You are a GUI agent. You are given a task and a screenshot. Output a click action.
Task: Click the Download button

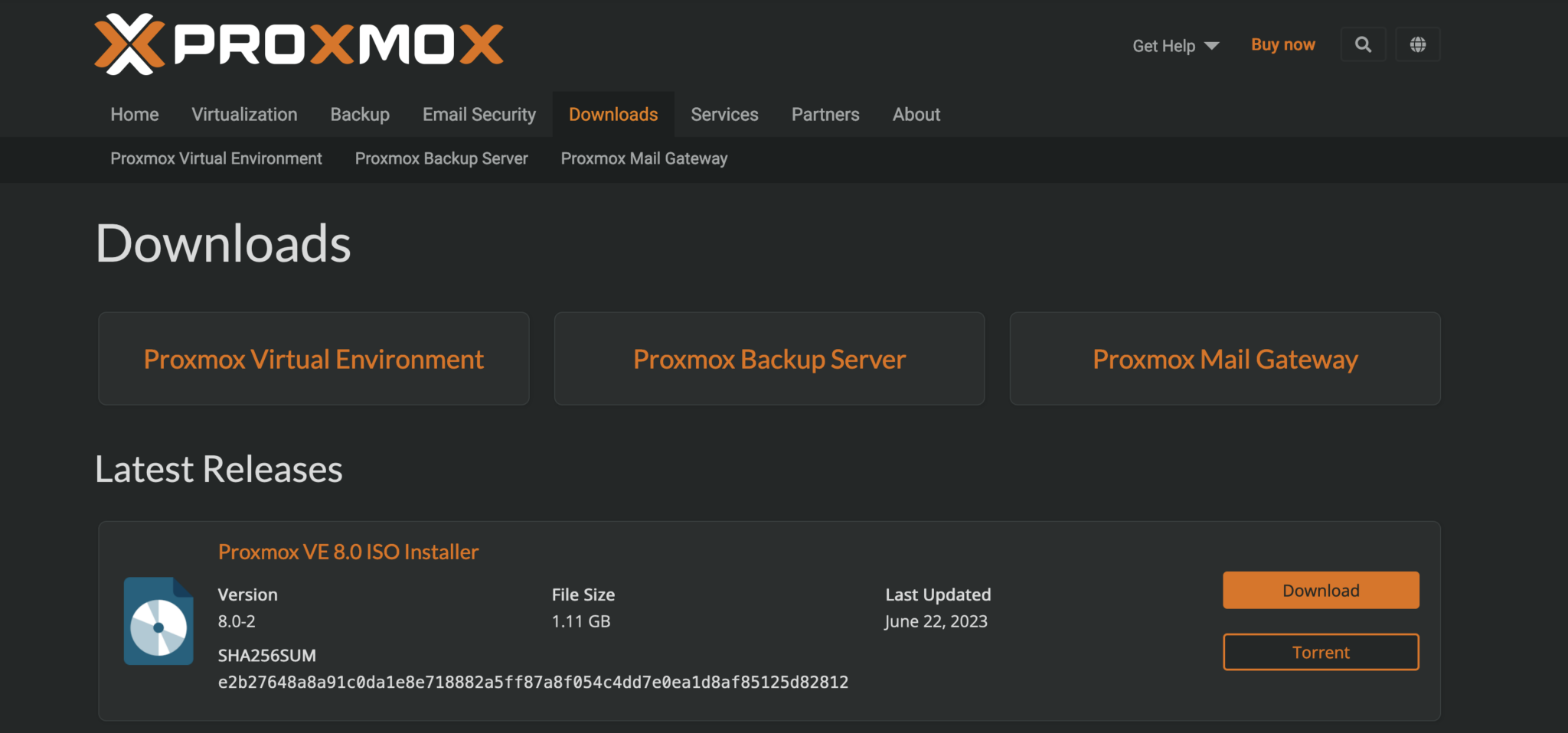(1321, 590)
